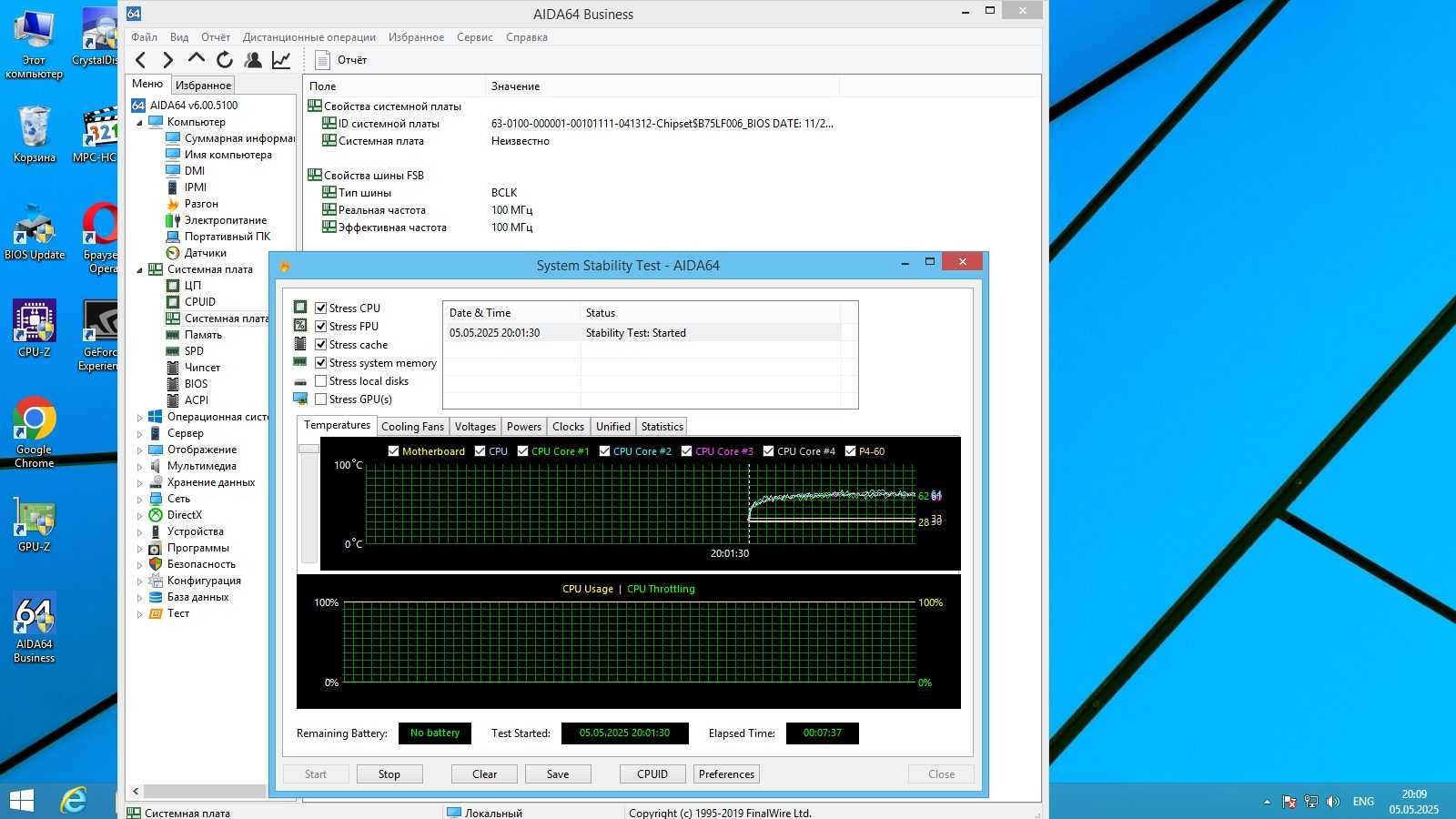Switch to Voltages tab
The height and width of the screenshot is (819, 1456).
(x=475, y=426)
